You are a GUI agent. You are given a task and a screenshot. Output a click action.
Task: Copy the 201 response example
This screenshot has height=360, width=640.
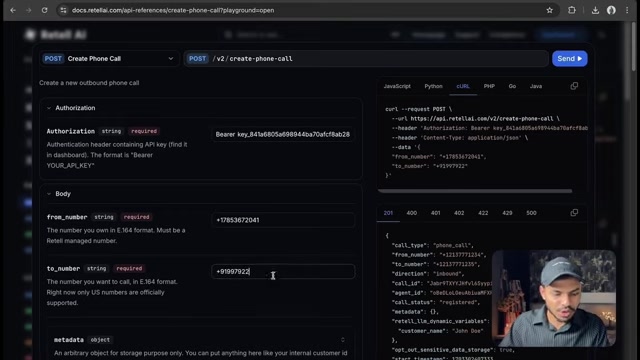point(574,213)
